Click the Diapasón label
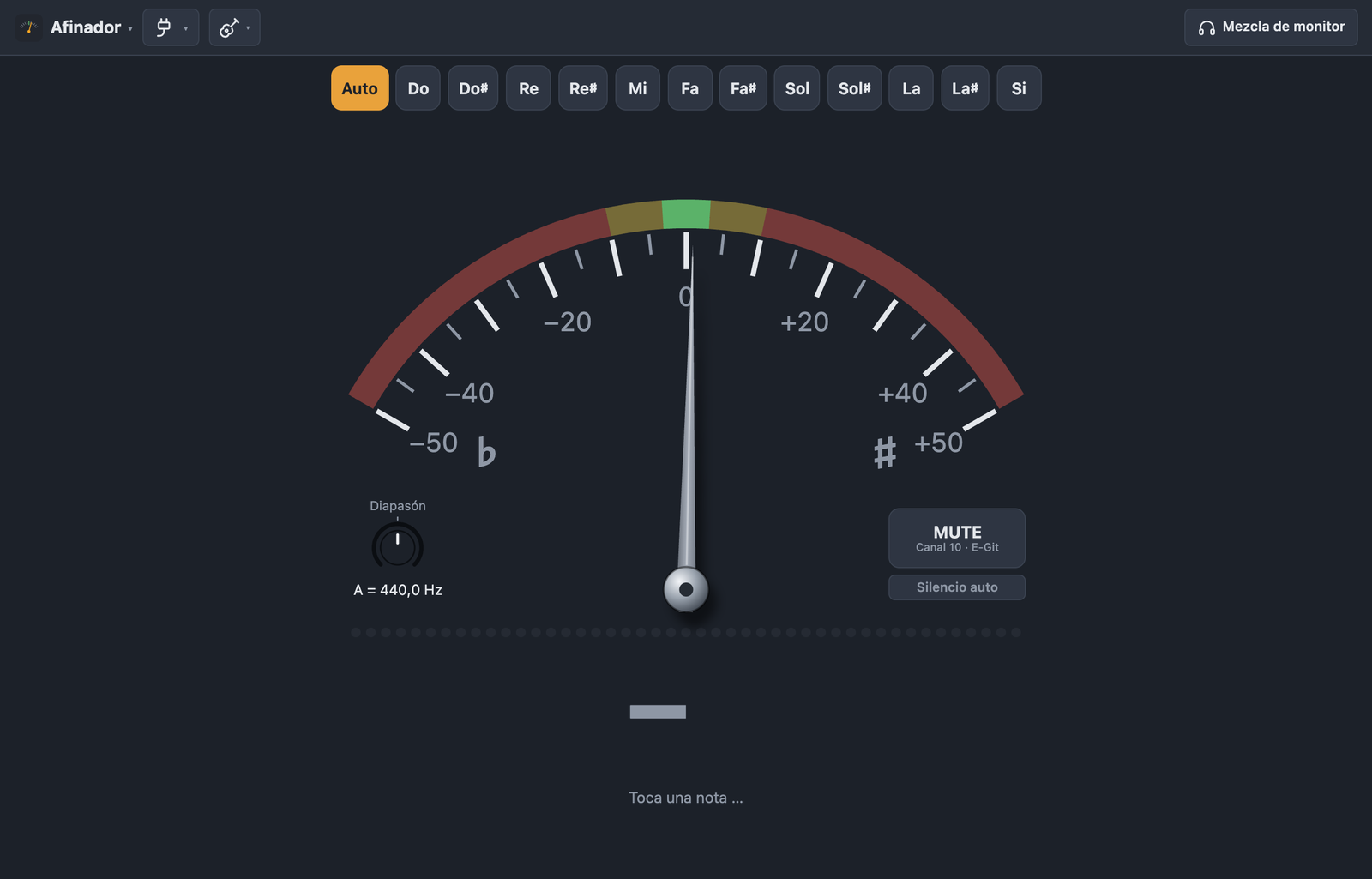The image size is (1372, 879). pyautogui.click(x=398, y=506)
